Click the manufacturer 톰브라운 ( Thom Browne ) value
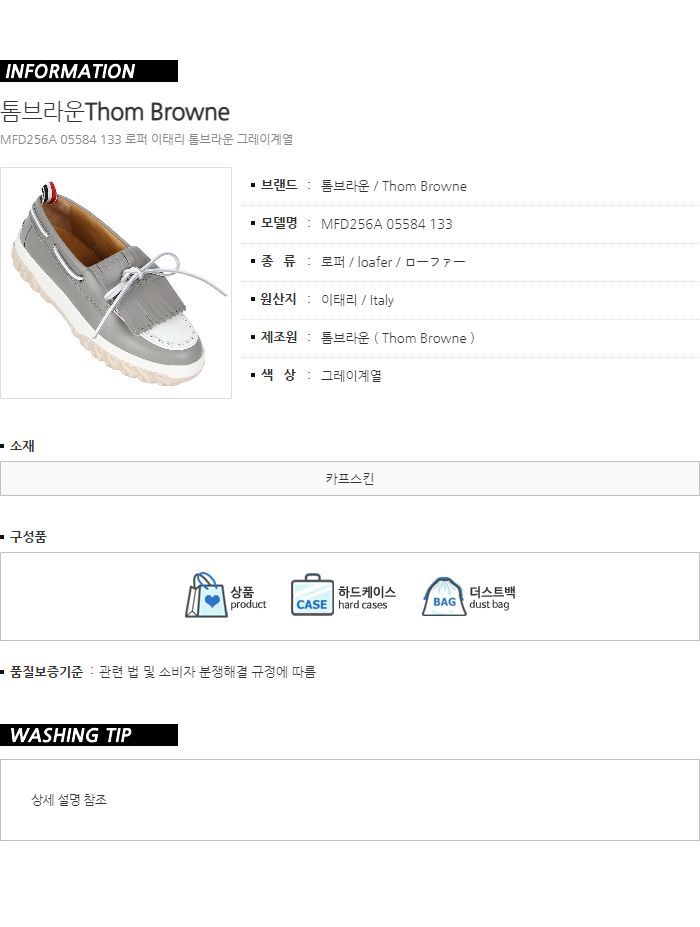700x927 pixels. (x=397, y=338)
